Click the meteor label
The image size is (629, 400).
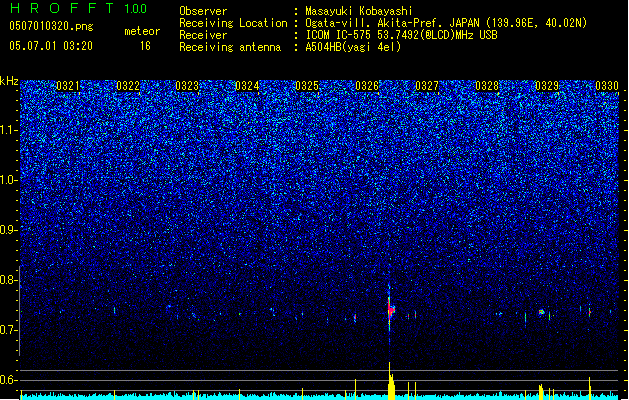142,31
